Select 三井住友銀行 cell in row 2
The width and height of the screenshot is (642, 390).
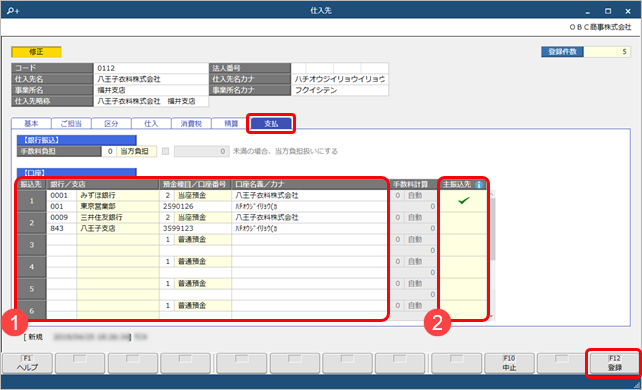click(x=118, y=218)
